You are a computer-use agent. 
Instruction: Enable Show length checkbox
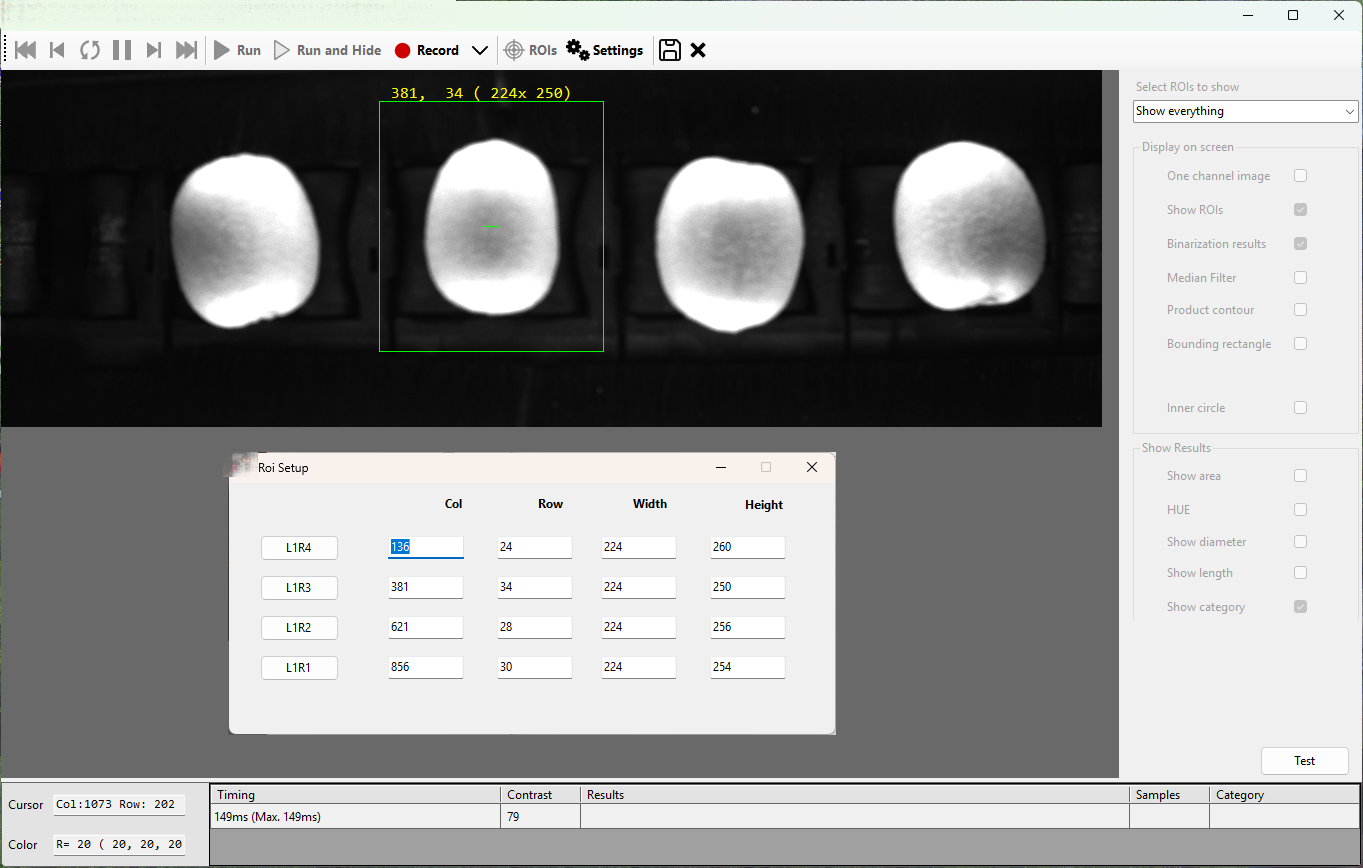(1300, 573)
